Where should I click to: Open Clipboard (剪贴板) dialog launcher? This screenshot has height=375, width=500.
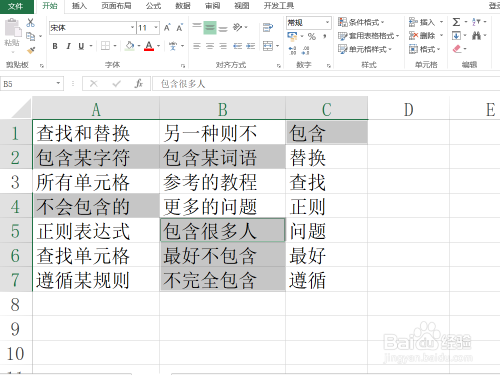click(x=42, y=66)
